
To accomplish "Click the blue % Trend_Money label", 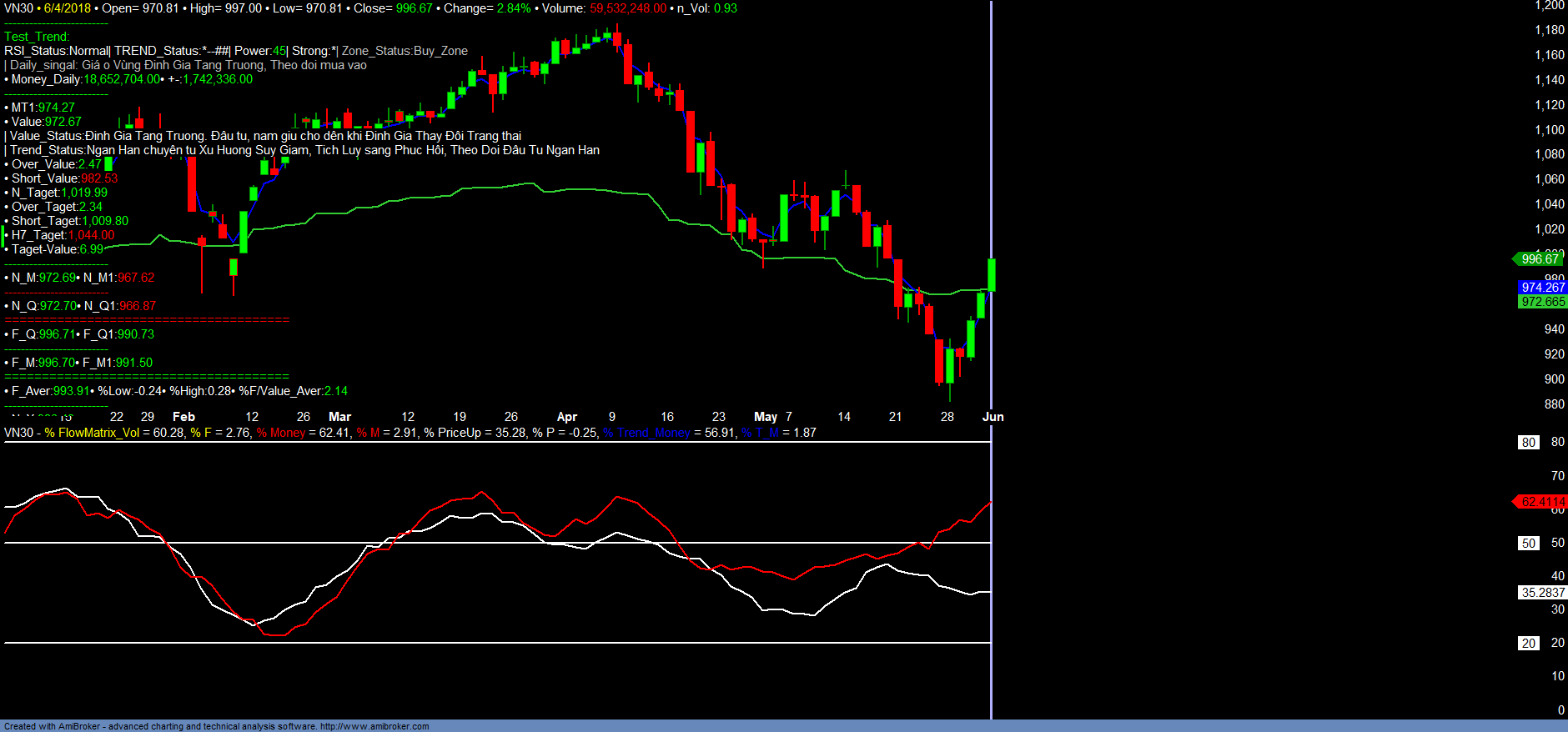I will [646, 433].
